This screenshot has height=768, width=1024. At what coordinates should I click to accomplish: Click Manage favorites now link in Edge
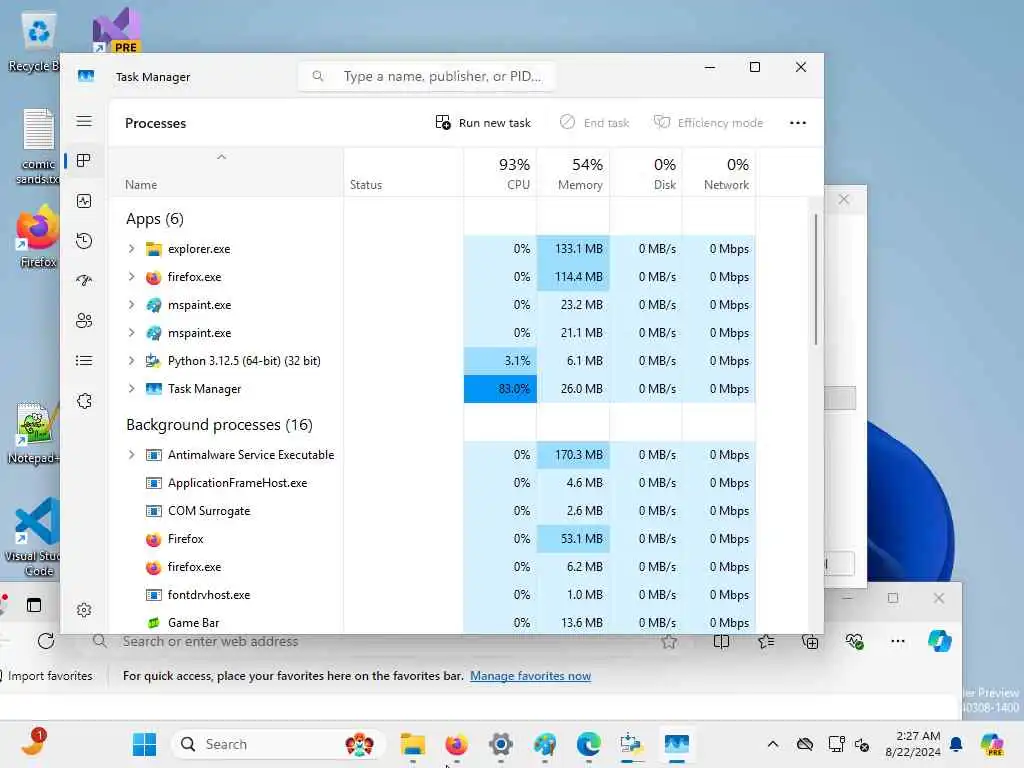(x=530, y=676)
